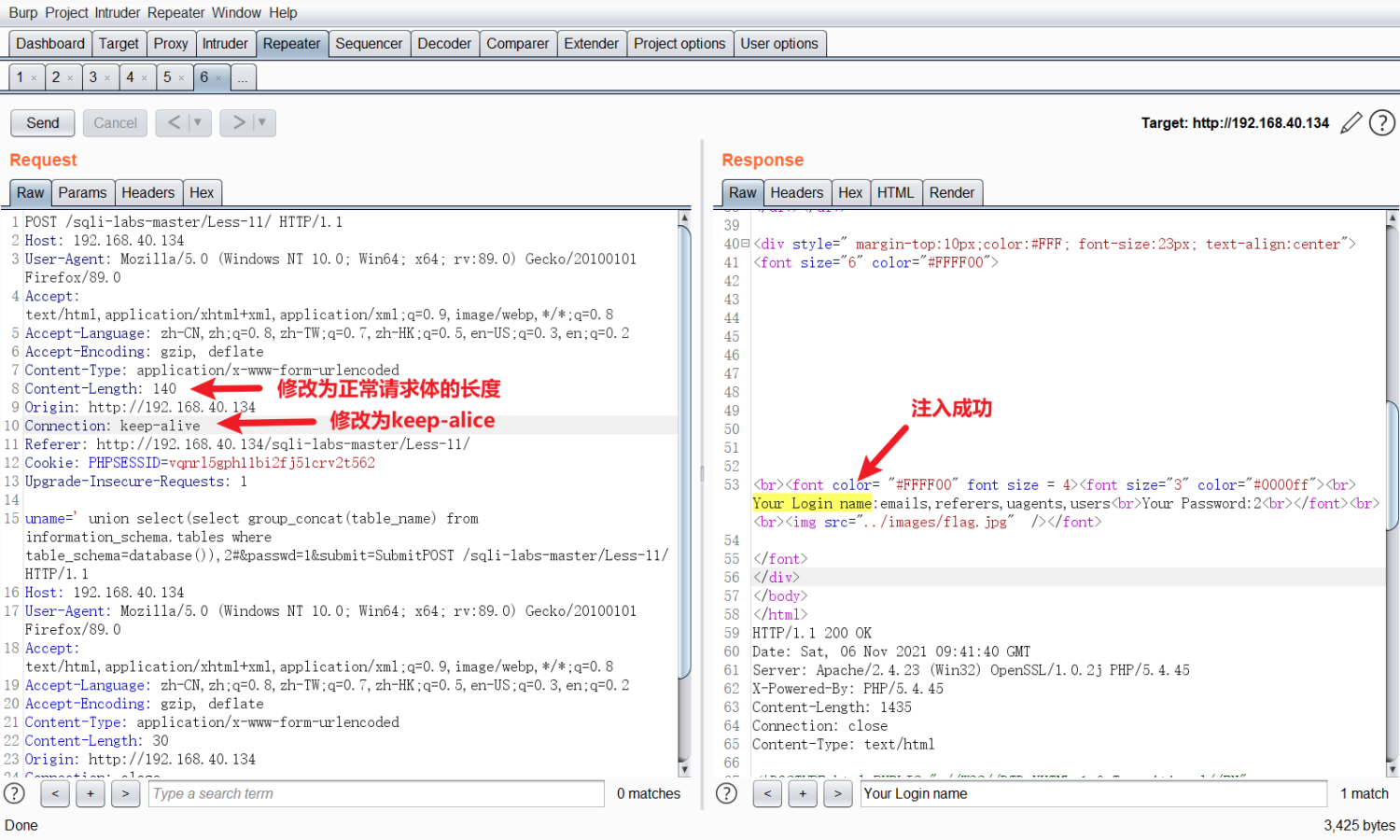1400x840 pixels.
Task: Click the HTTP/1.1 200 OK response line
Action: coord(812,633)
